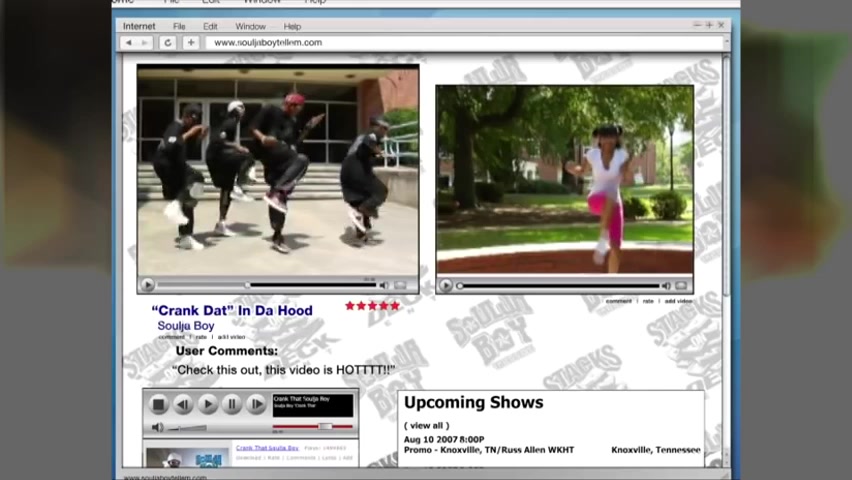Viewport: 852px width, 480px height.
Task: Click the plus button beside the address bar
Action: tap(191, 42)
